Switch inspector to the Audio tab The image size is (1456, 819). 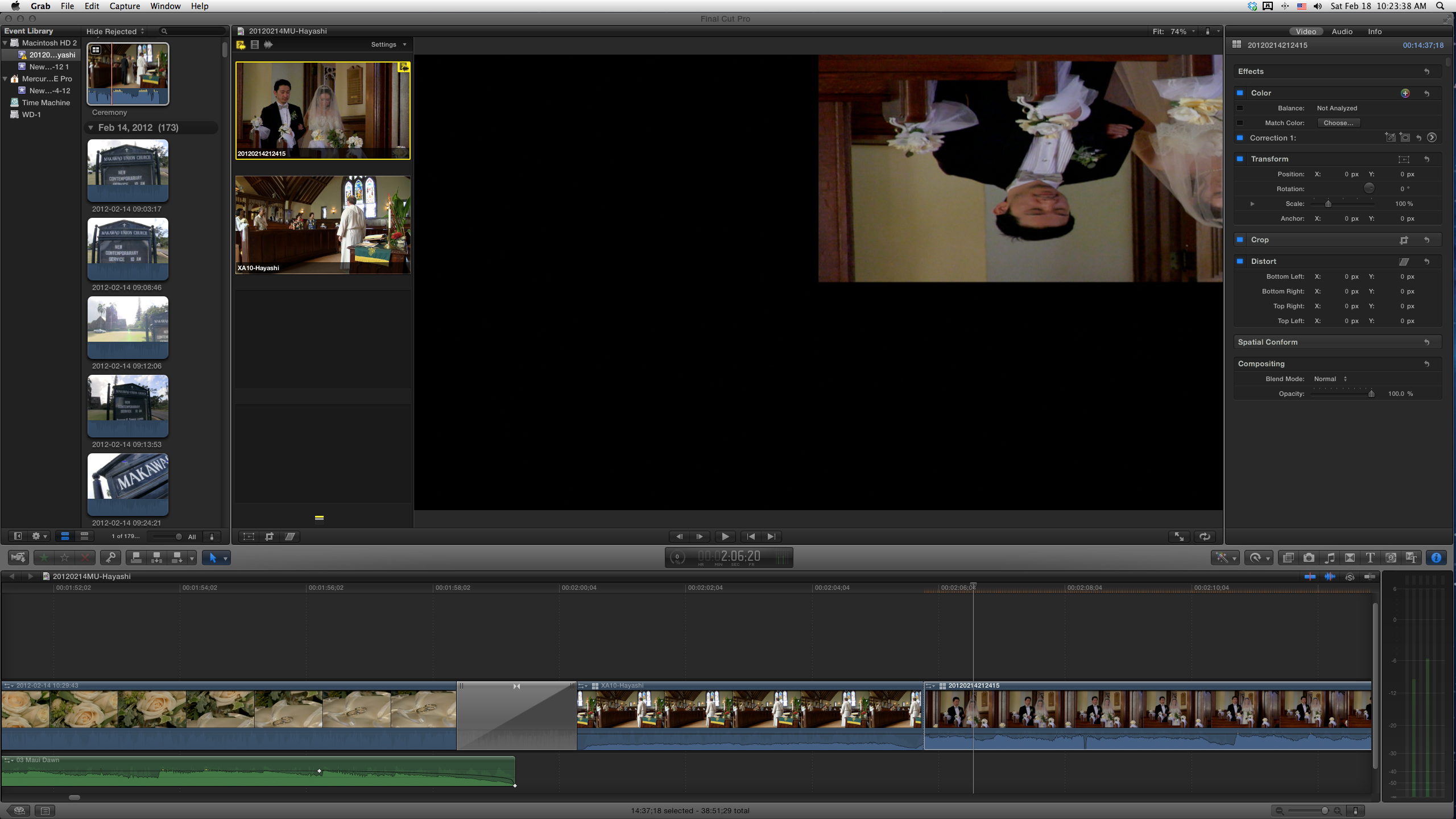tap(1342, 31)
